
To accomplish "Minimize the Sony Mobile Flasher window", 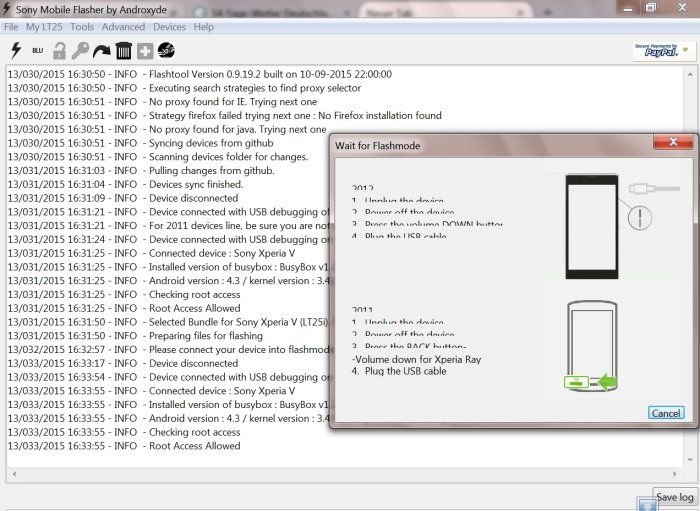I will 628,8.
